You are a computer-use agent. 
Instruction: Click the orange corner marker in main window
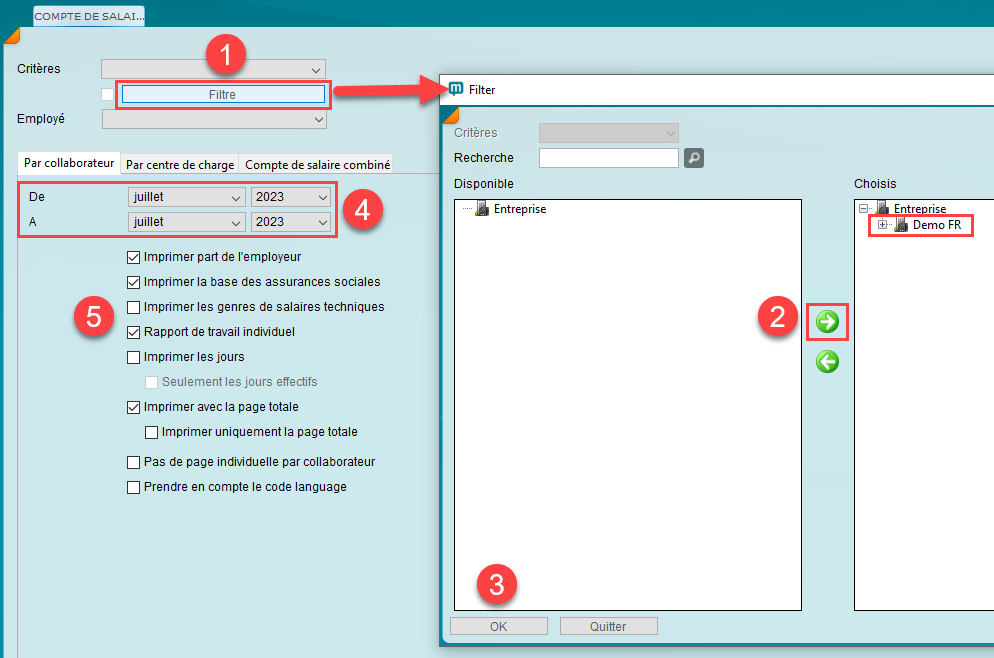click(x=12, y=37)
